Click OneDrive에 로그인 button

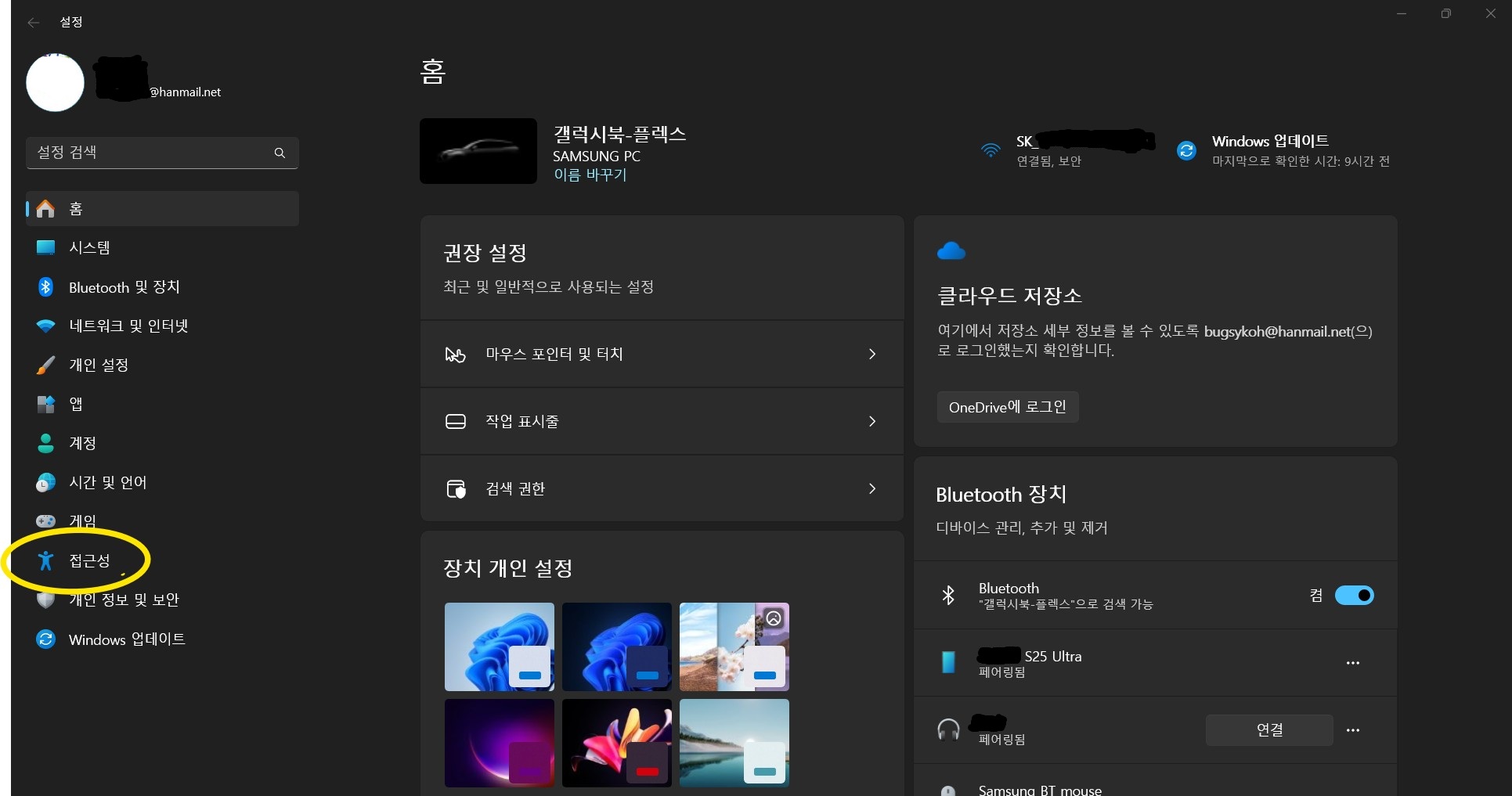click(1008, 407)
